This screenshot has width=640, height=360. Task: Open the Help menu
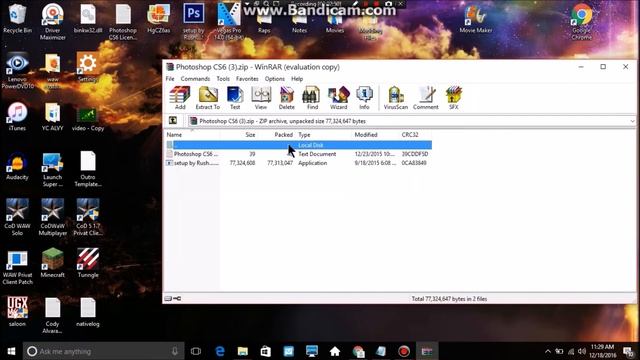297,79
